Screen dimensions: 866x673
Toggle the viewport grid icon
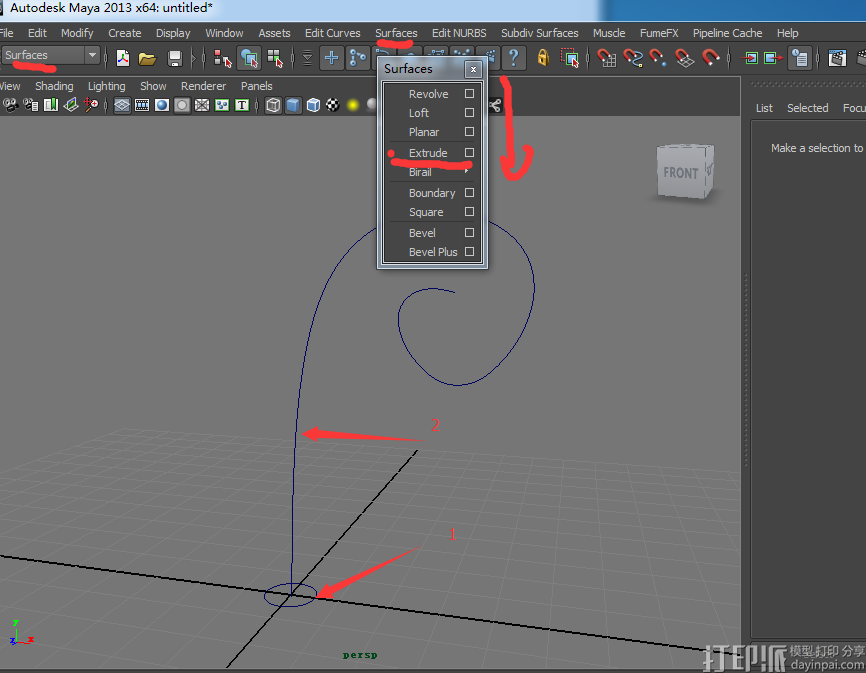[122, 105]
